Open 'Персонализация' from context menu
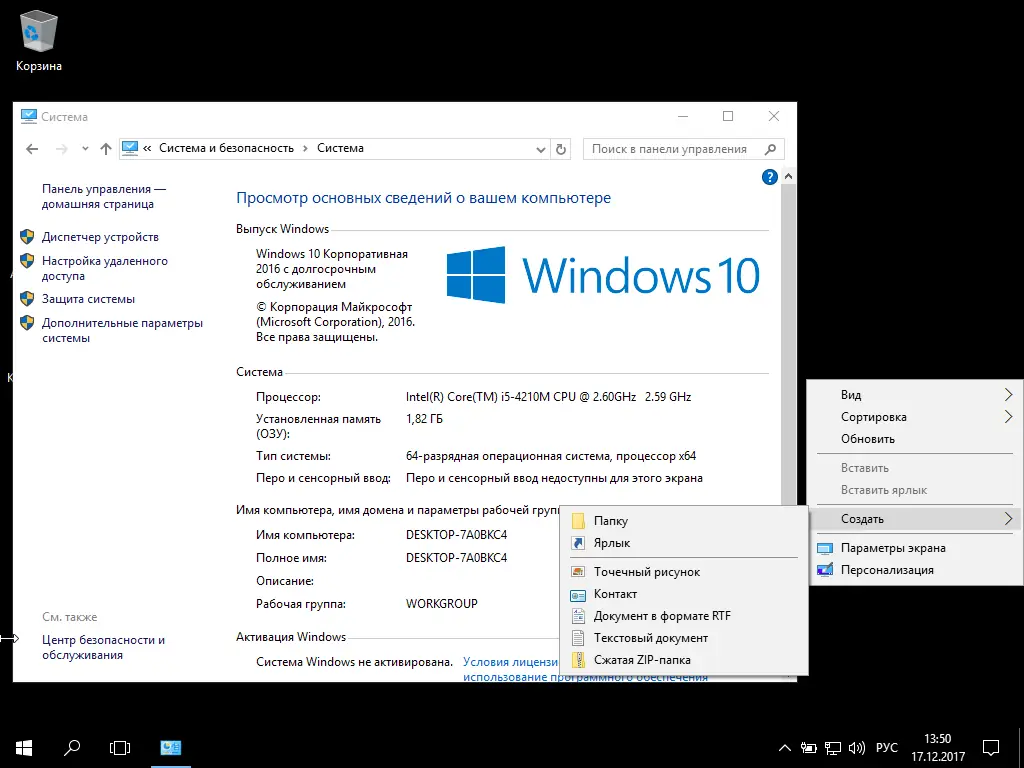Screen dimensions: 1024x768 [916, 570]
